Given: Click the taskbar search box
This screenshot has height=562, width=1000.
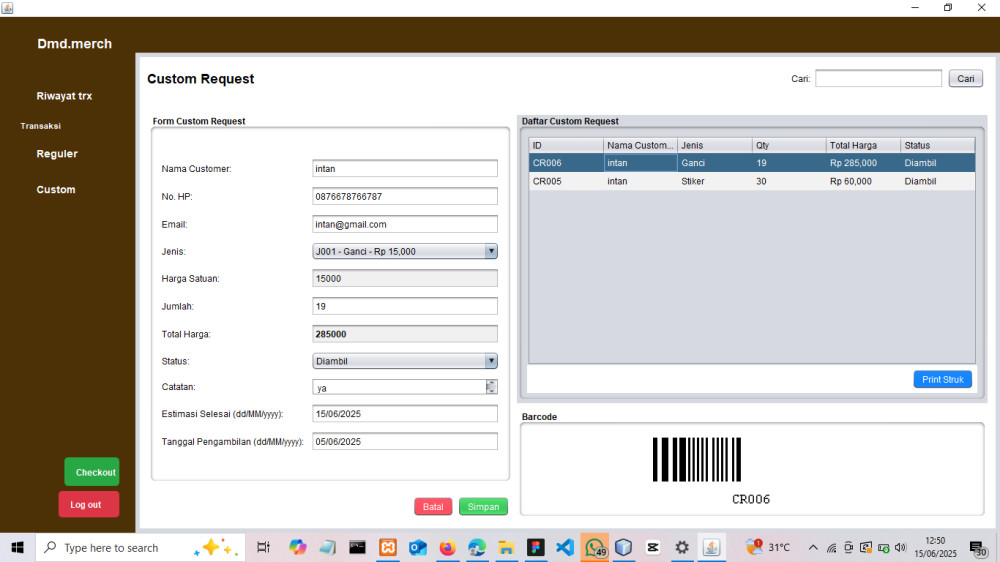Looking at the screenshot, I should (x=140, y=547).
